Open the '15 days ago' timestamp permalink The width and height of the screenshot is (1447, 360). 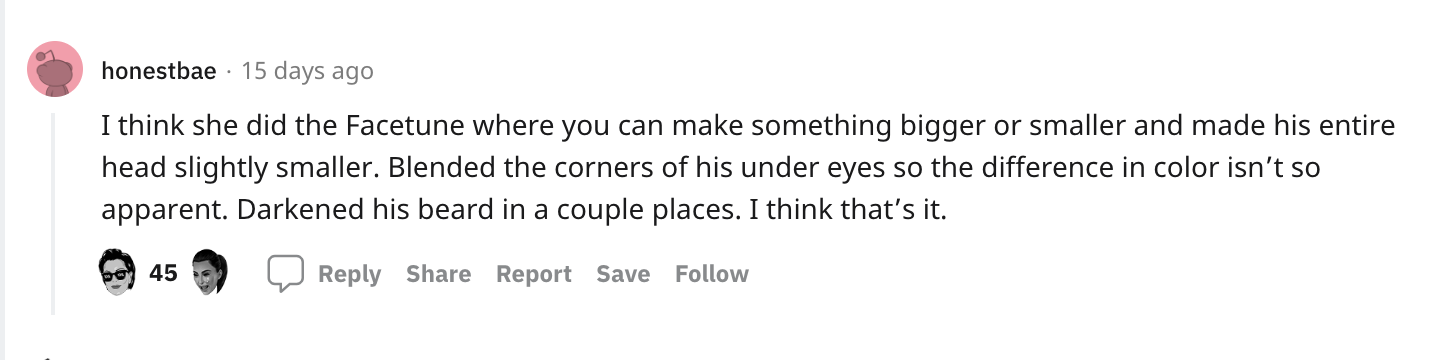(307, 71)
